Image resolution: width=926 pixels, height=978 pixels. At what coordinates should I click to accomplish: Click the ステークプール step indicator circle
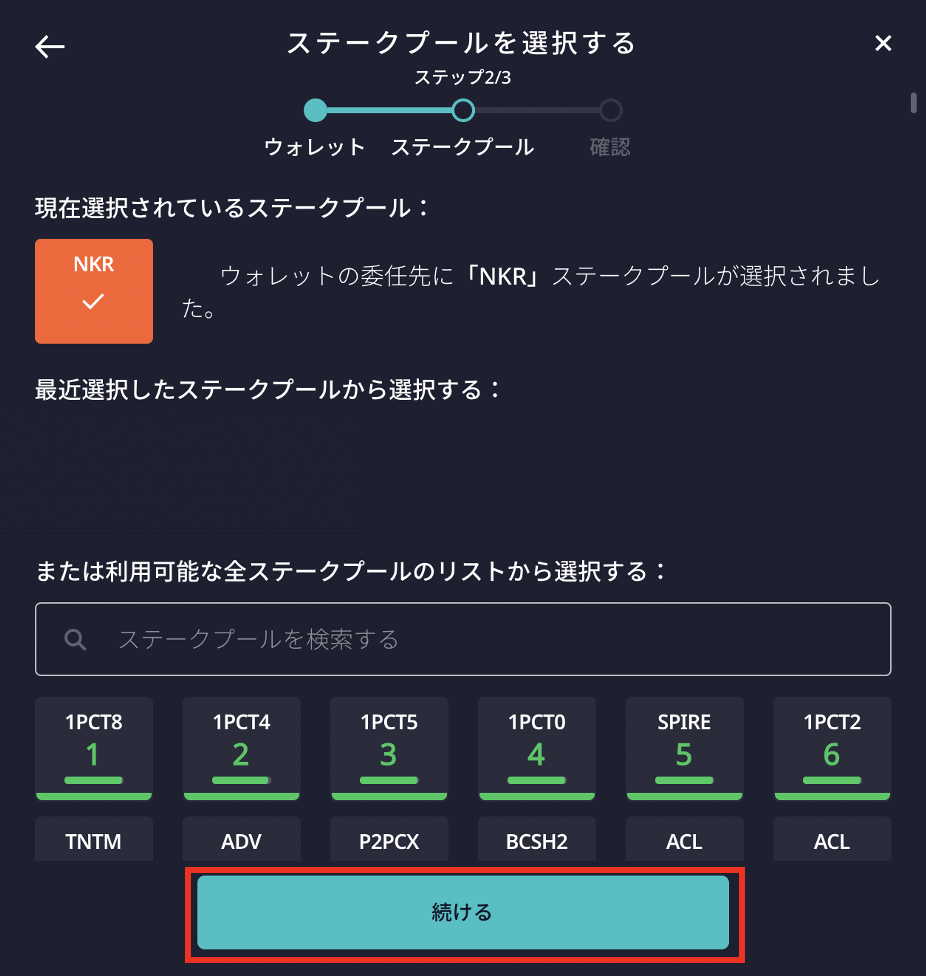point(463,110)
